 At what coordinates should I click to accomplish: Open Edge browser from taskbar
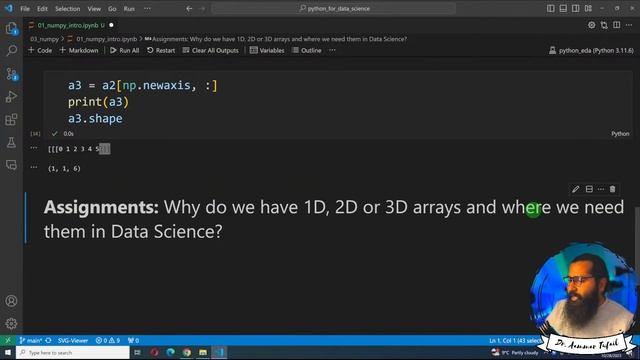pos(171,352)
